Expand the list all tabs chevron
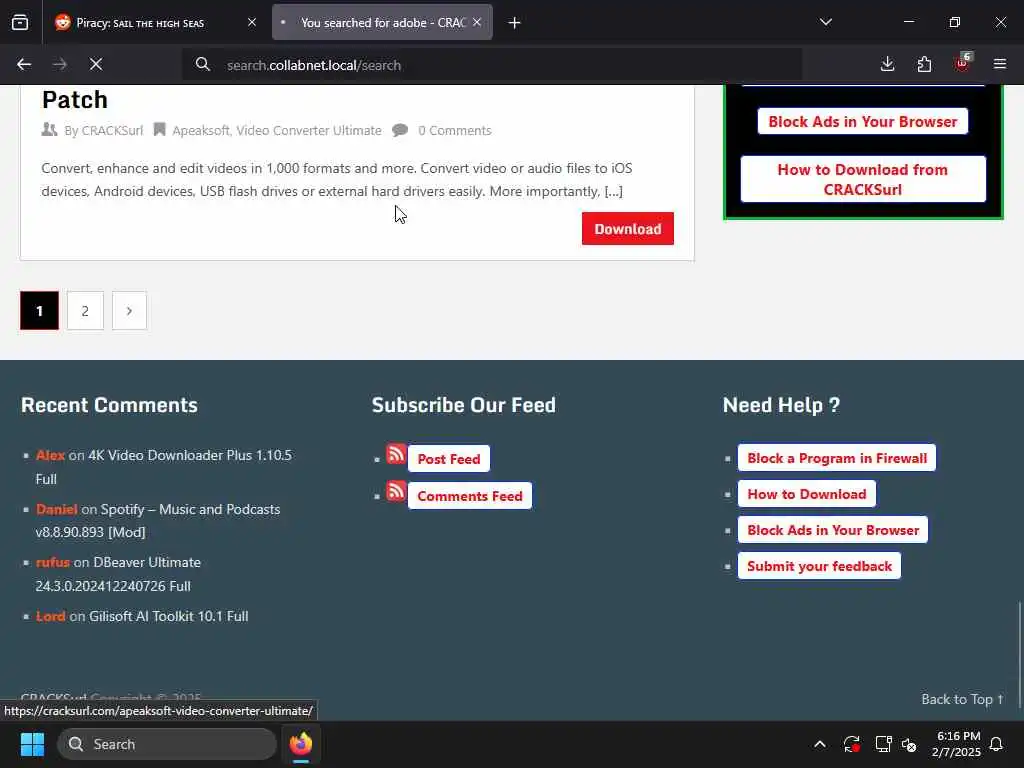Image resolution: width=1024 pixels, height=768 pixels. click(825, 22)
